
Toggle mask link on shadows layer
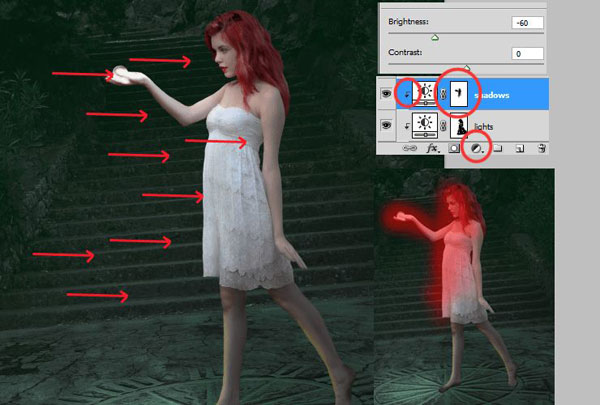click(443, 94)
